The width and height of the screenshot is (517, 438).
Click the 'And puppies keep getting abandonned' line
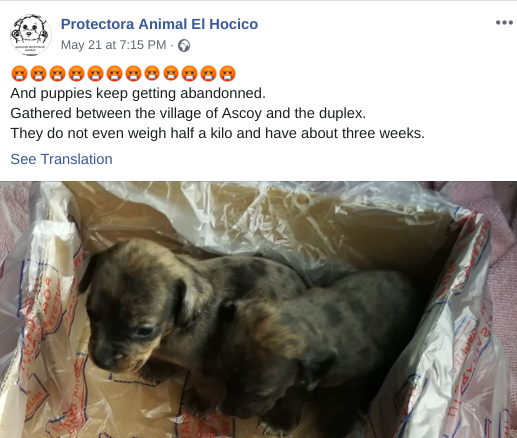point(138,93)
